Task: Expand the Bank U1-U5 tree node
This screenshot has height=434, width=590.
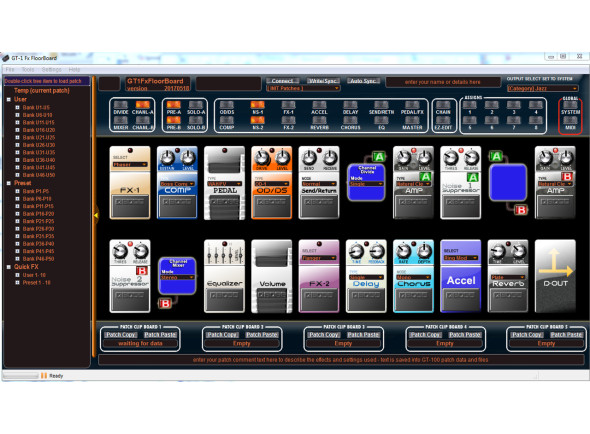Action: [17, 107]
